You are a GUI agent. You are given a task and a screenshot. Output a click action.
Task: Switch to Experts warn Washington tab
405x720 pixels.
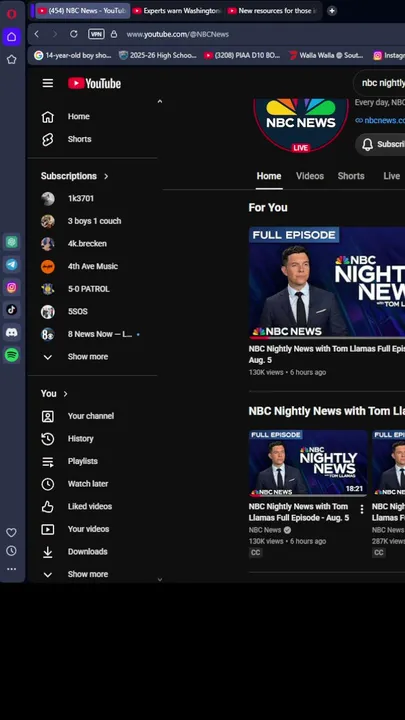(x=178, y=11)
